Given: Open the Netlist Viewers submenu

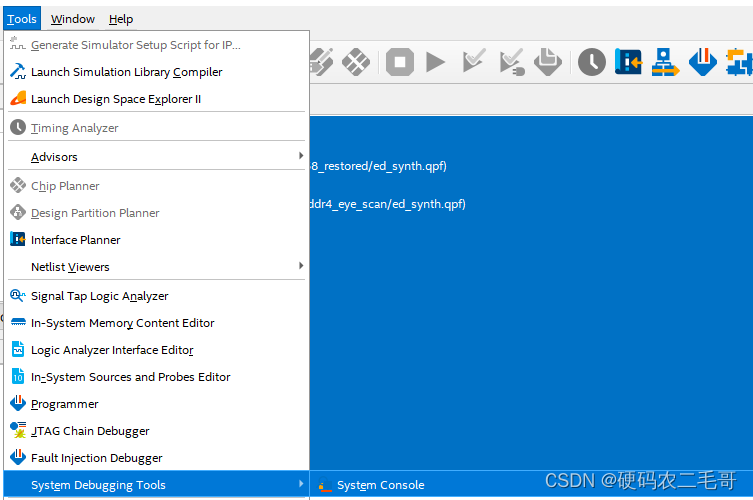Looking at the screenshot, I should (157, 267).
